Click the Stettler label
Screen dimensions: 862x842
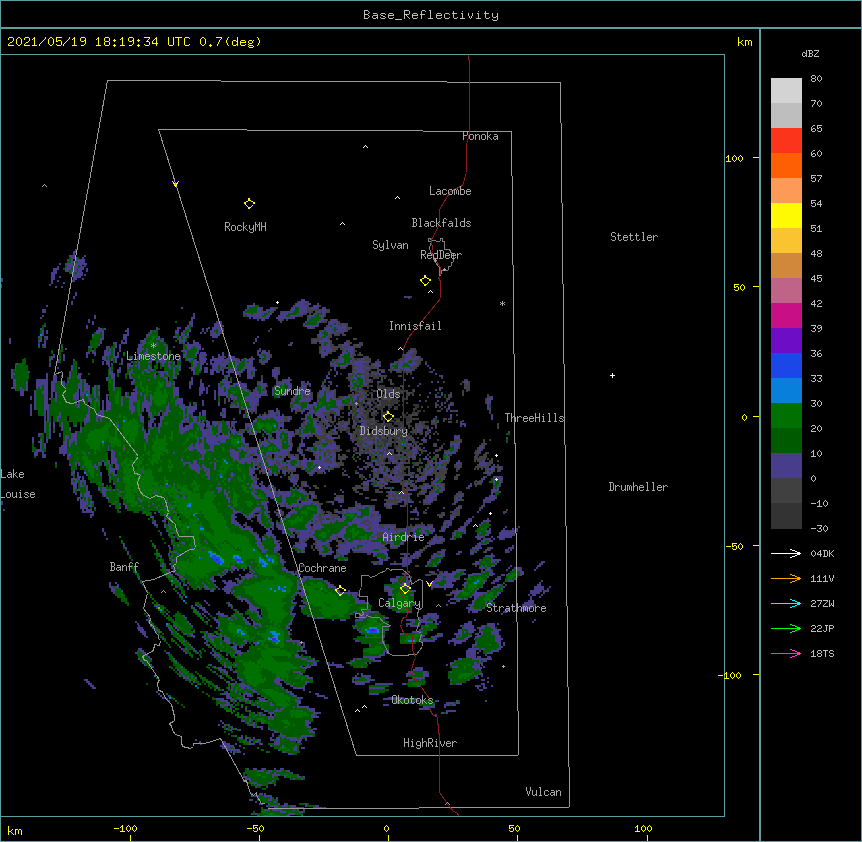tap(634, 237)
